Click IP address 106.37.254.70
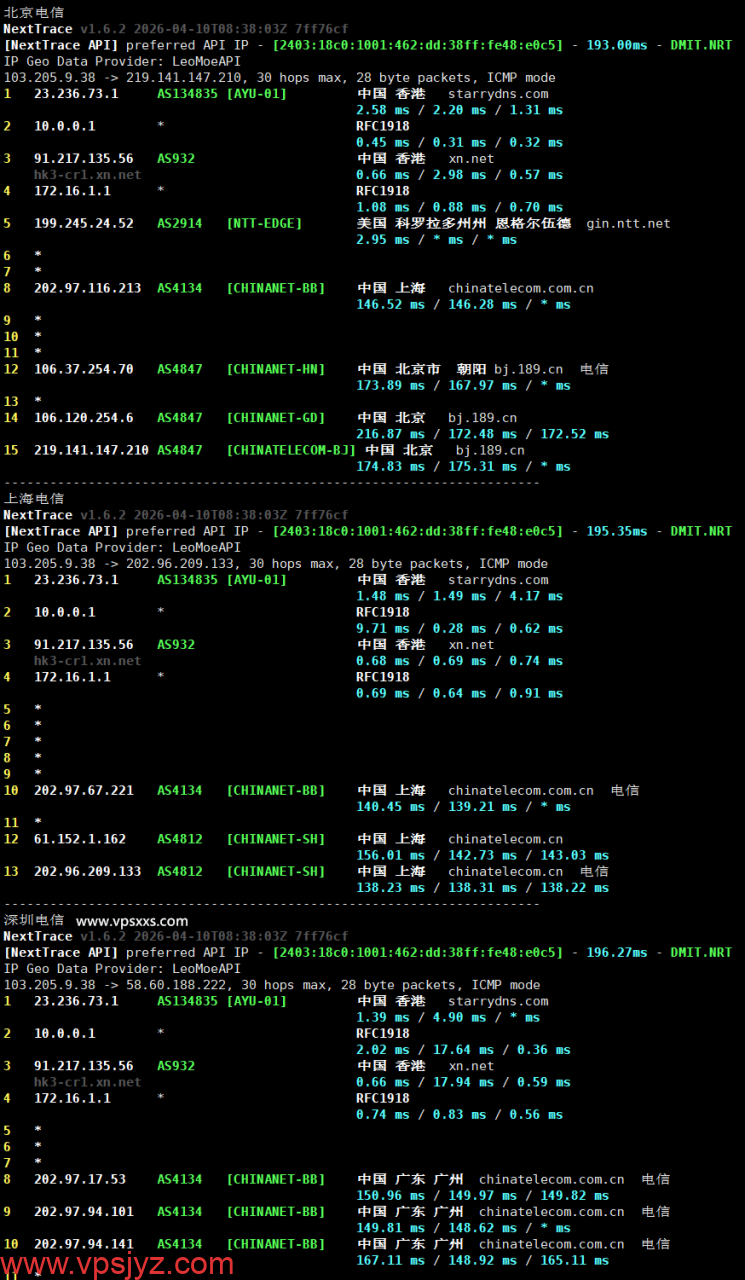The height and width of the screenshot is (1280, 745). point(84,369)
